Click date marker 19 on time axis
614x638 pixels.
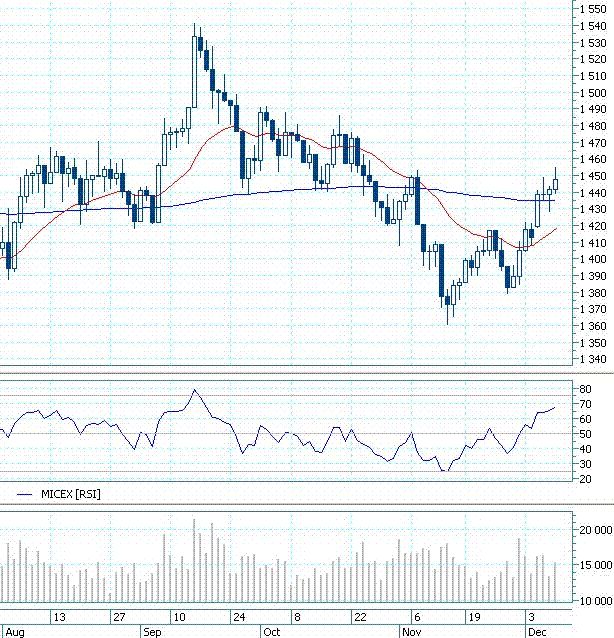[474, 617]
